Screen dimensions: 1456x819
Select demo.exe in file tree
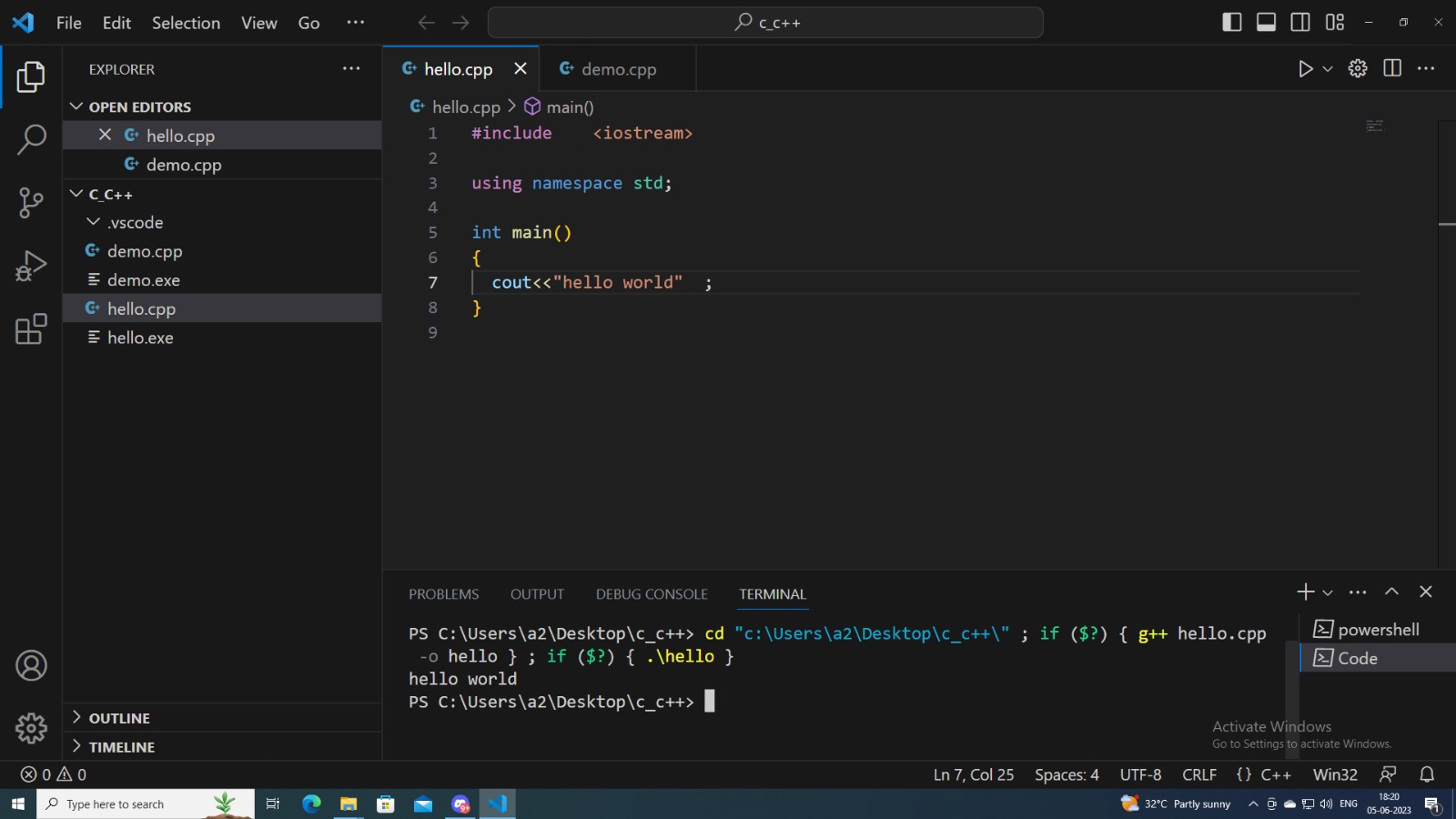222,279
